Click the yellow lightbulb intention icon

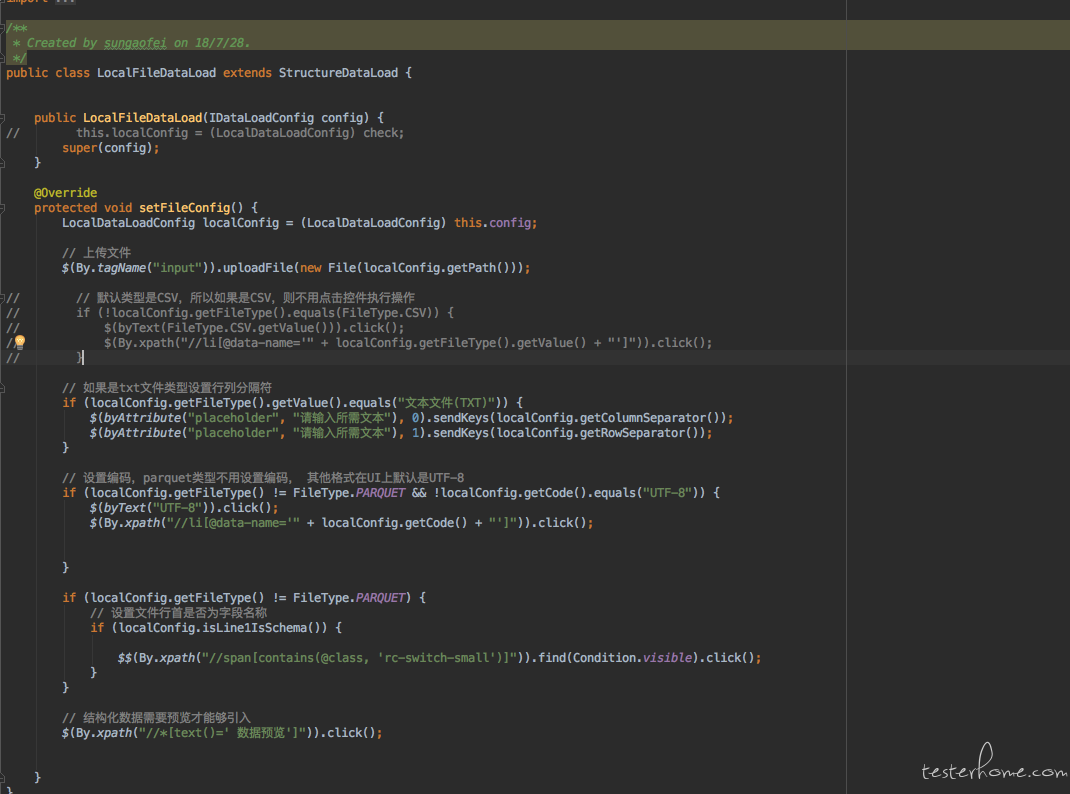19,342
